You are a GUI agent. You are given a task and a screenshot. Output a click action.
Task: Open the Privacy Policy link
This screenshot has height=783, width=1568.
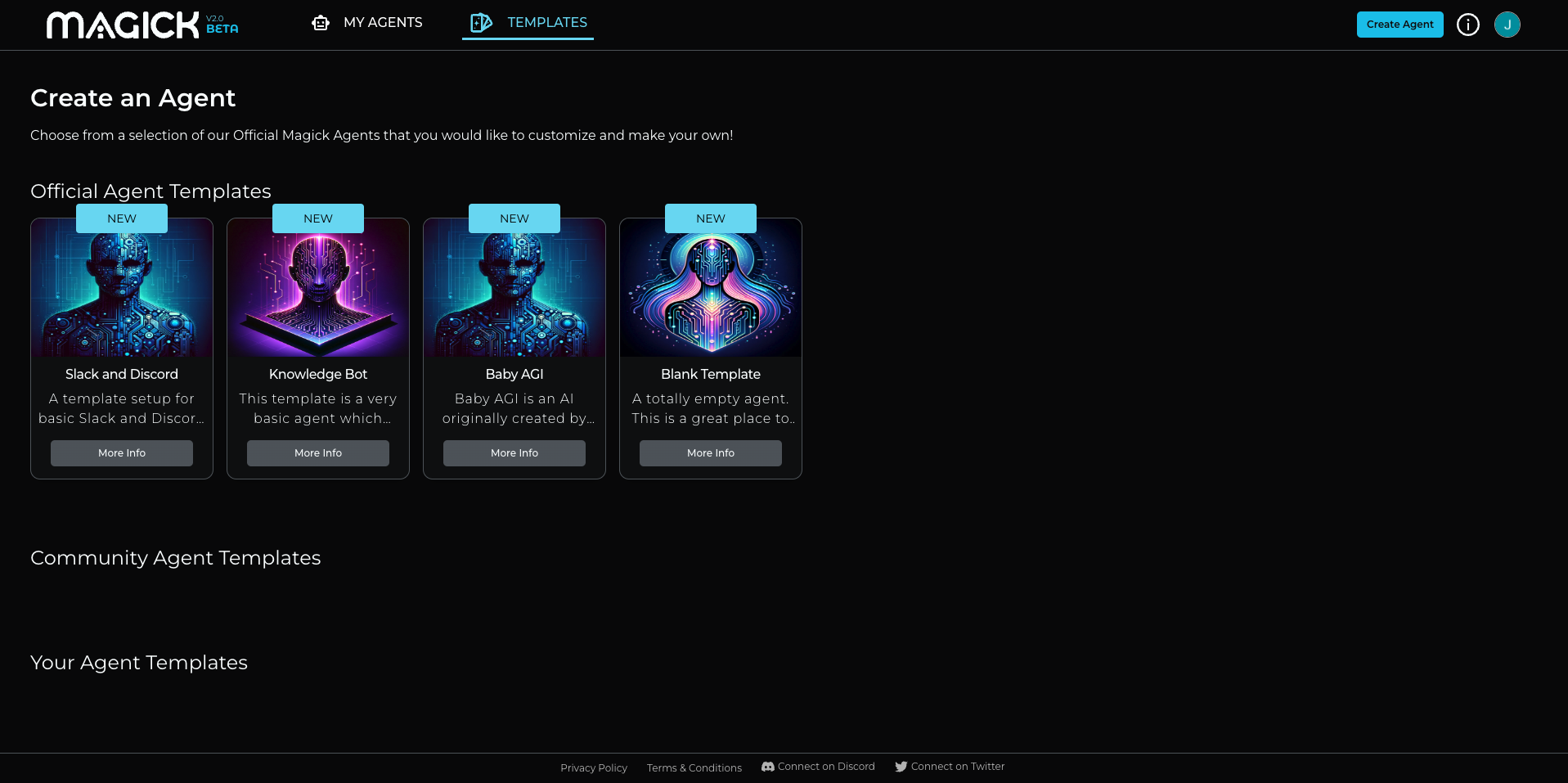tap(594, 768)
